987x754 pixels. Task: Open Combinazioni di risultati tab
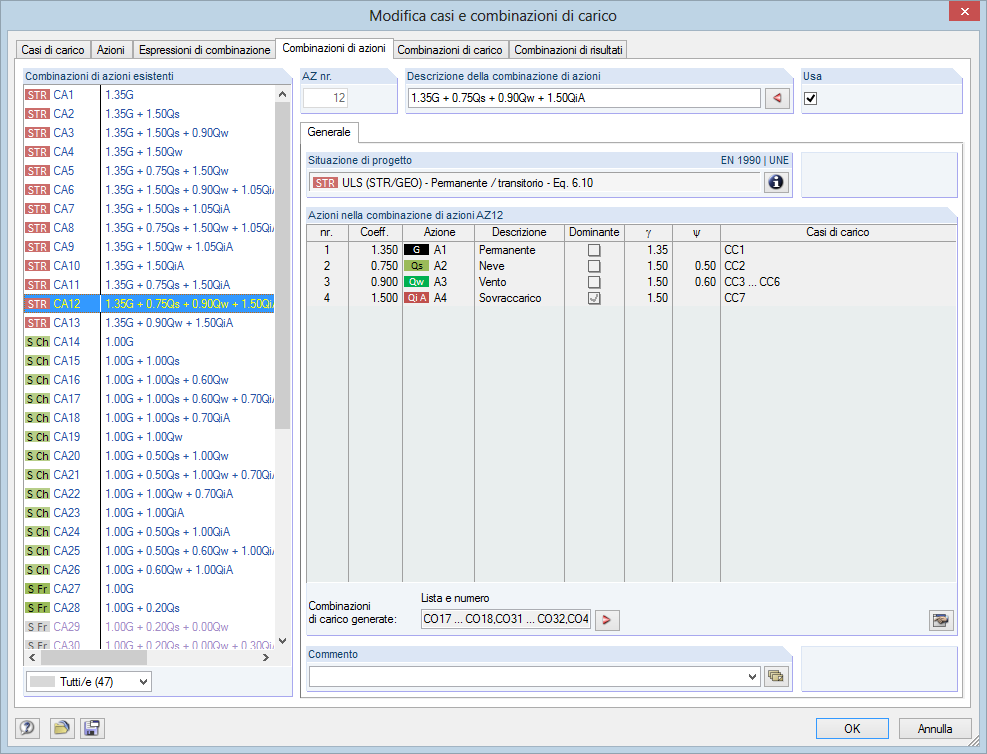(x=568, y=50)
